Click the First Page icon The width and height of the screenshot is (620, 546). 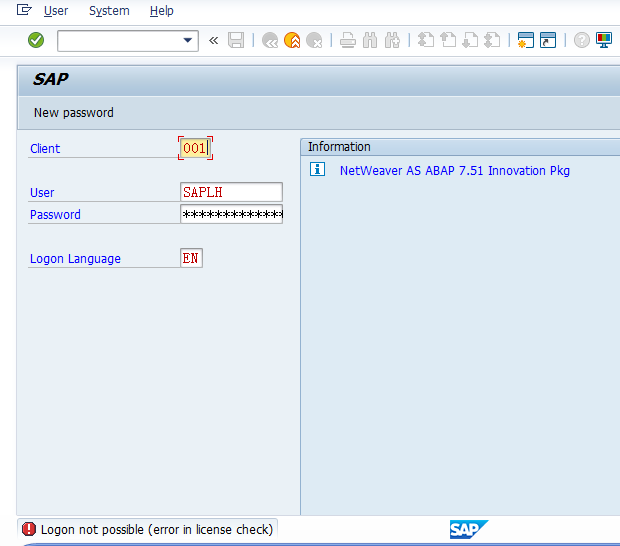pos(426,40)
